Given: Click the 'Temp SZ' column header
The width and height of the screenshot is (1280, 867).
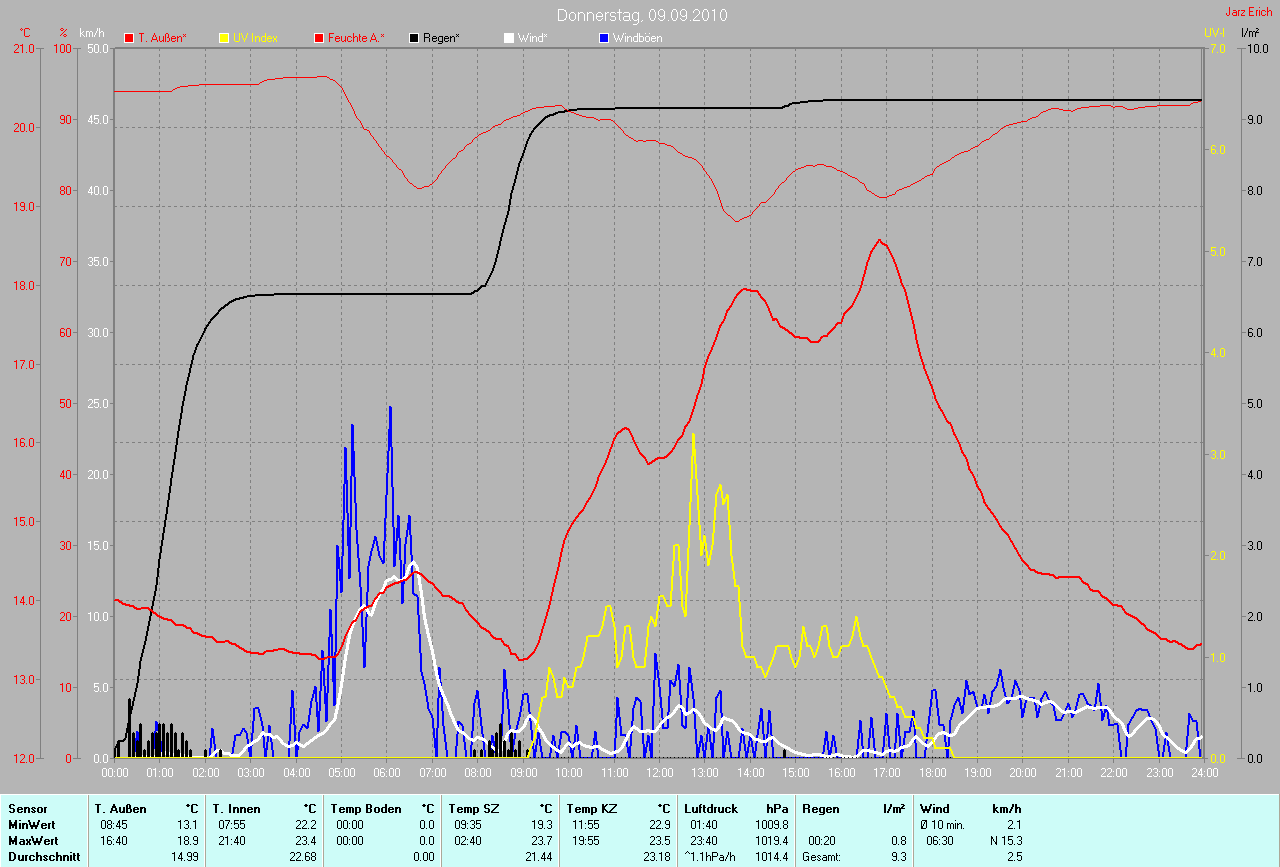Looking at the screenshot, I should 472,808.
